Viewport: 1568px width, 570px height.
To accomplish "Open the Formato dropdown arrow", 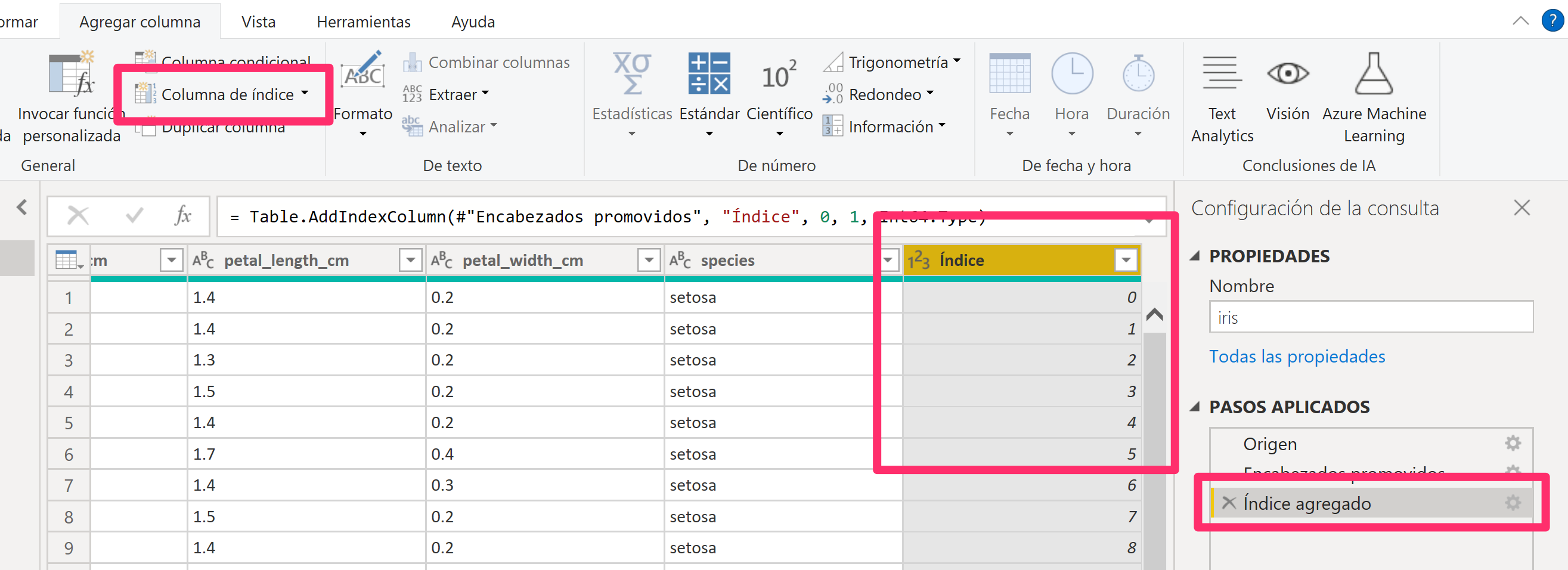I will coord(362,134).
